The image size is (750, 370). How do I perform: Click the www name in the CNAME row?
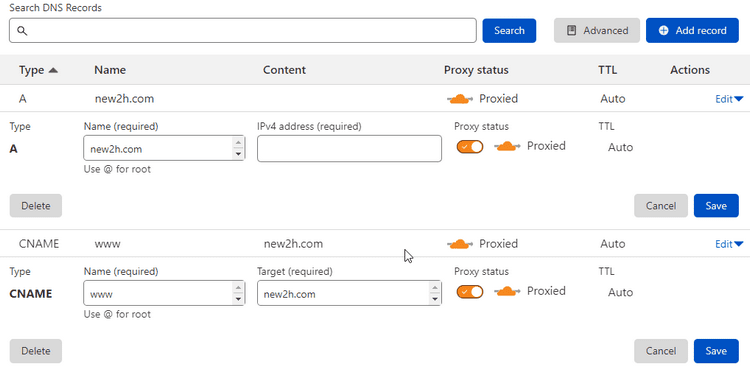pos(108,244)
